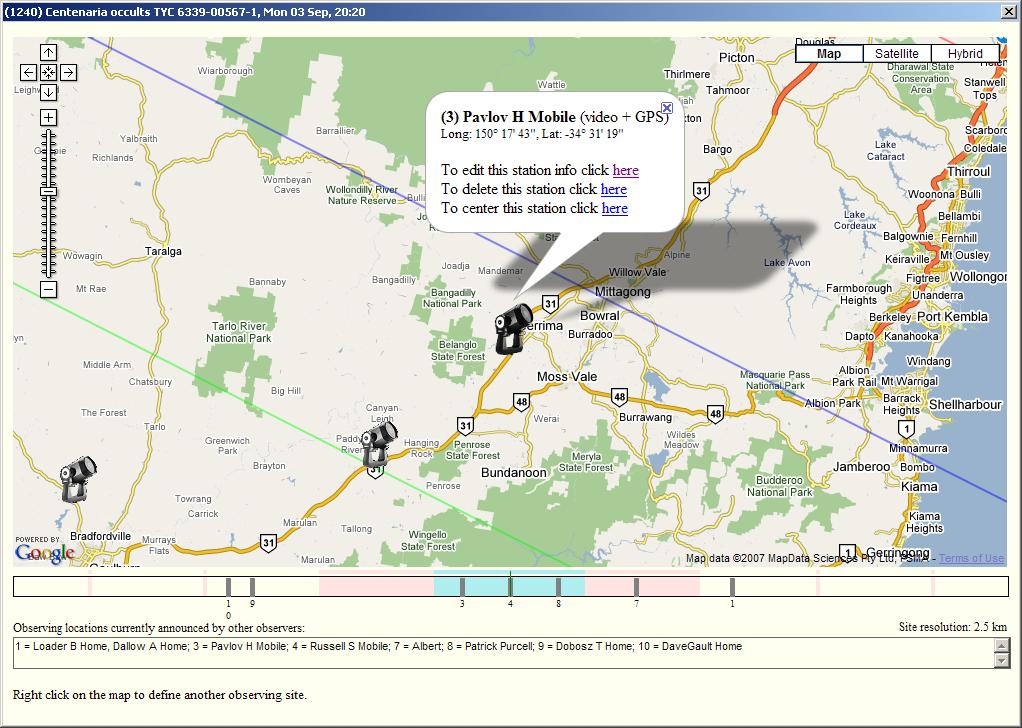Click the list box scroll up arrow
The image size is (1022, 728).
pos(1002,646)
